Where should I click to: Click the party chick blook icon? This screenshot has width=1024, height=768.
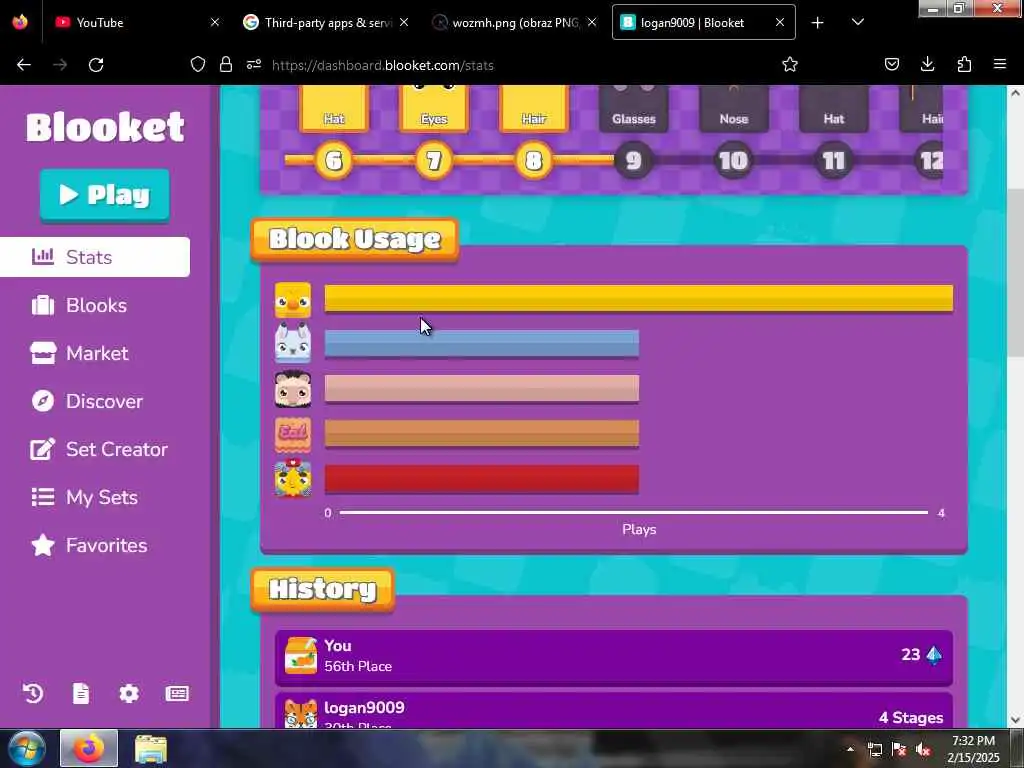[x=293, y=479]
